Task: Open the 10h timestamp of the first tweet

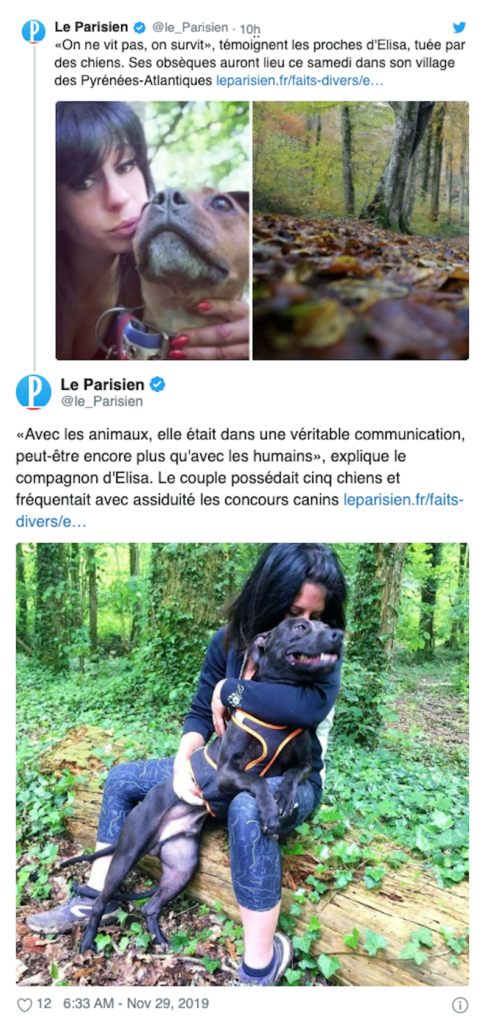Action: point(250,28)
